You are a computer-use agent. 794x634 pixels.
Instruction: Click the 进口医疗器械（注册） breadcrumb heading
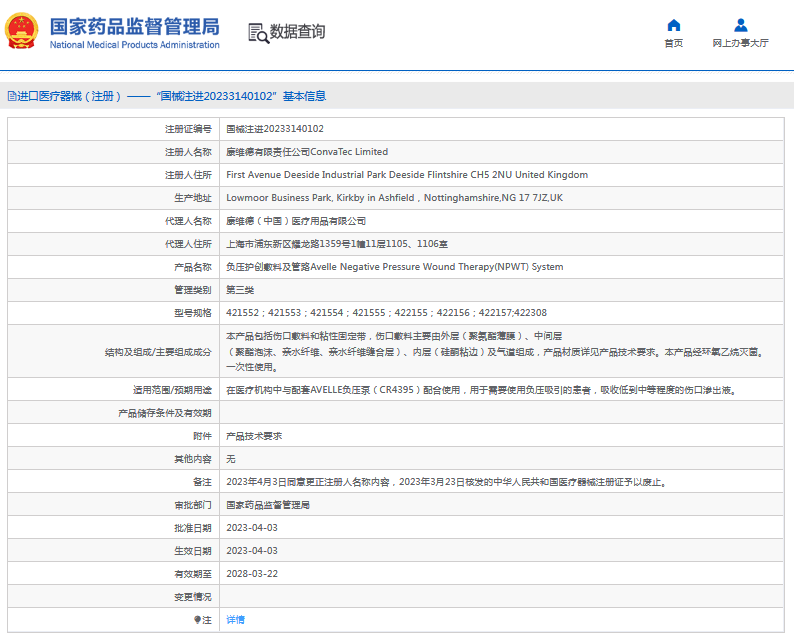(x=69, y=96)
